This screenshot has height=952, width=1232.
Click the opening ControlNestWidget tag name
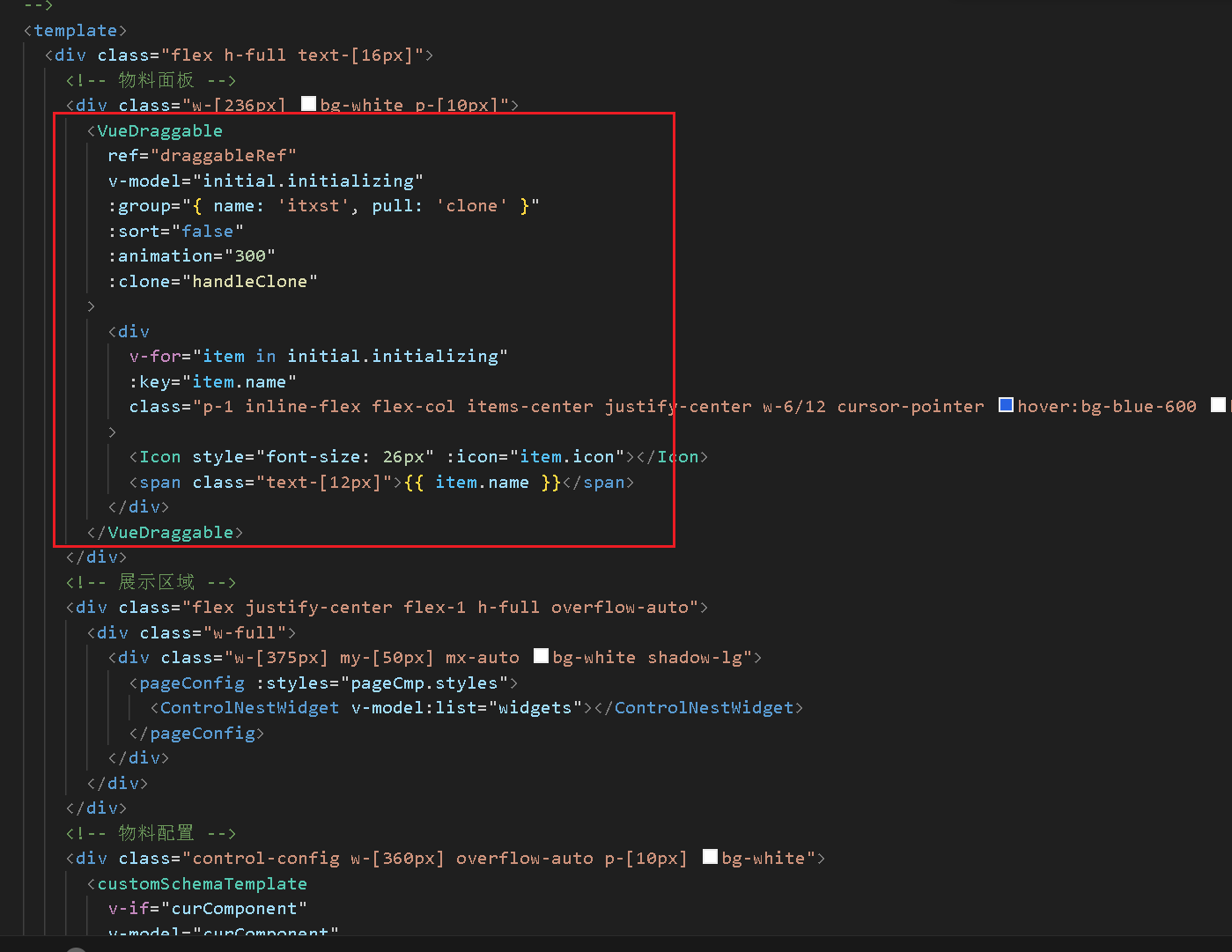[x=249, y=708]
